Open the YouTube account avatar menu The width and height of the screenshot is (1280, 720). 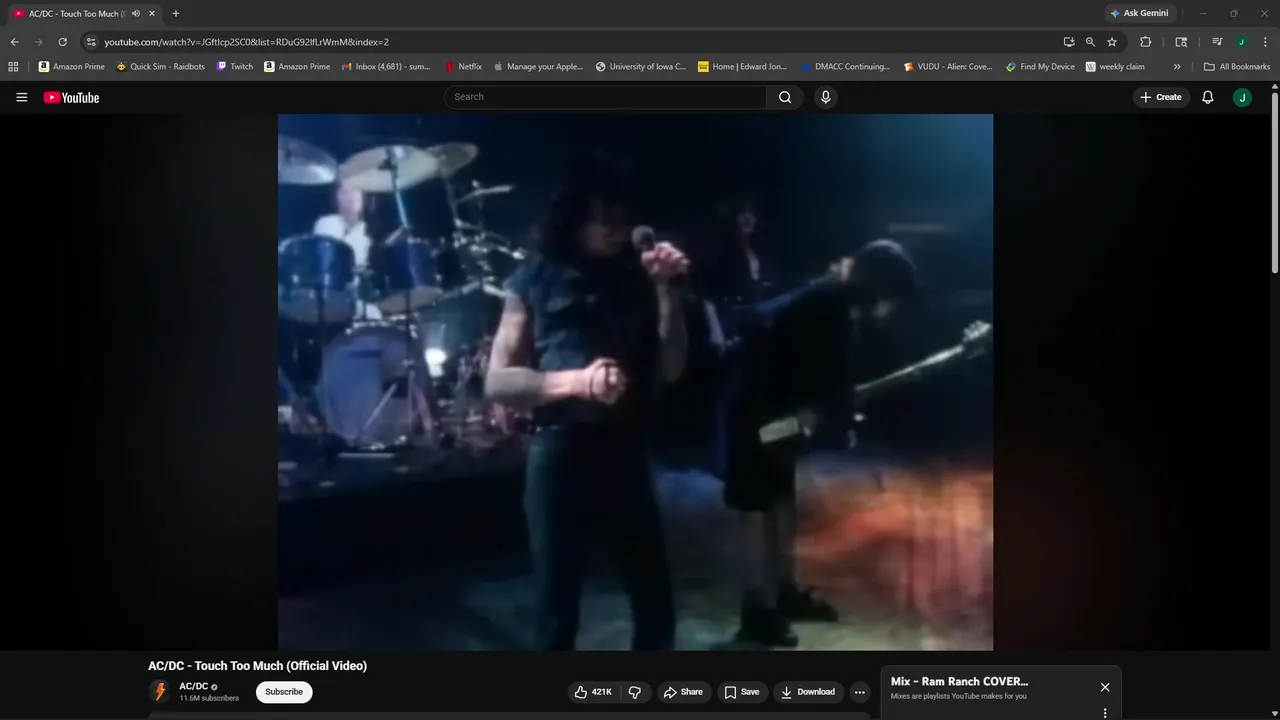[x=1242, y=97]
